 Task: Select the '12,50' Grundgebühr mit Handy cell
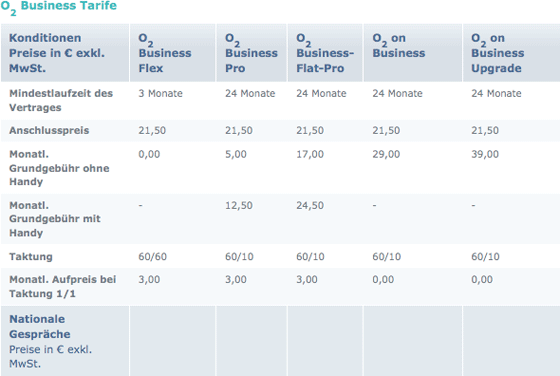pos(239,205)
